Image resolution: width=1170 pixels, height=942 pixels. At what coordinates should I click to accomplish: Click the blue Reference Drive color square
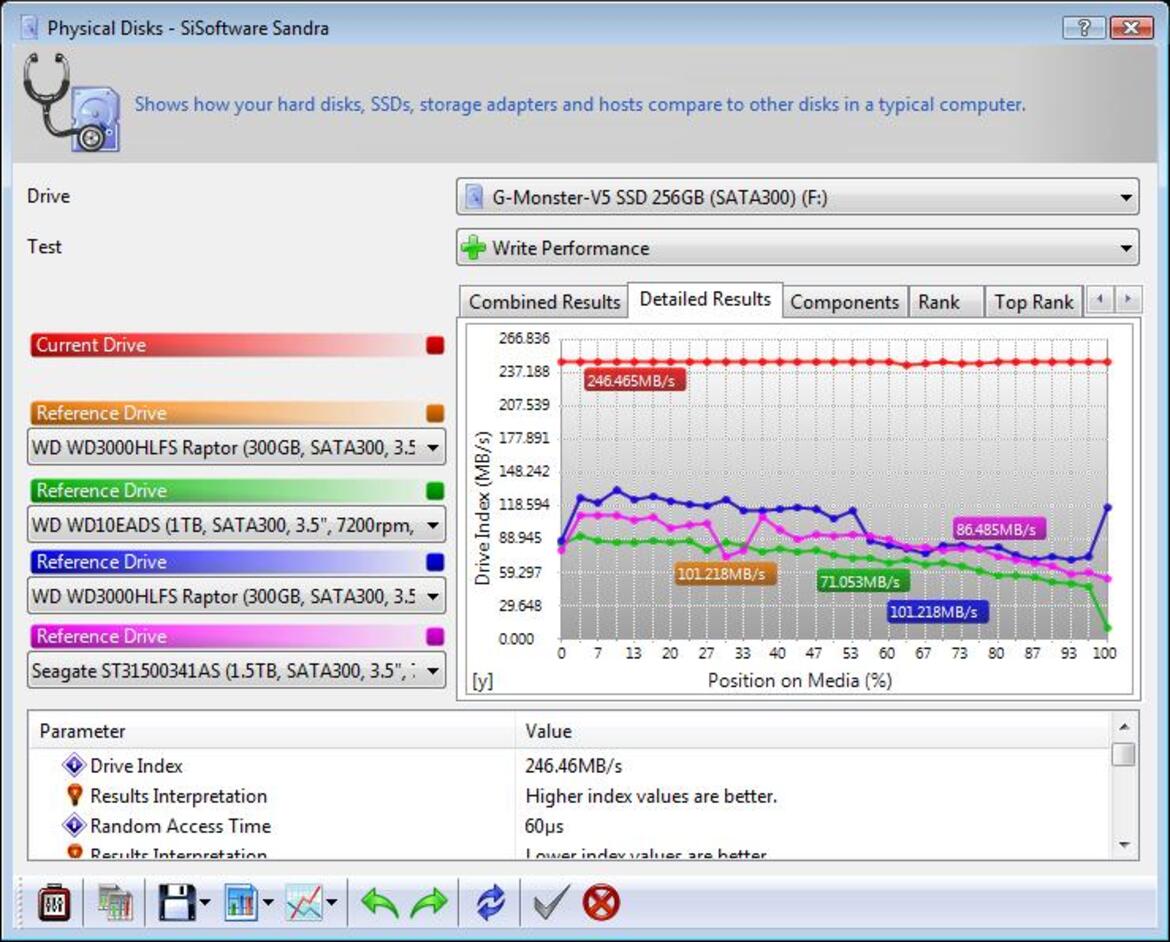[x=435, y=561]
